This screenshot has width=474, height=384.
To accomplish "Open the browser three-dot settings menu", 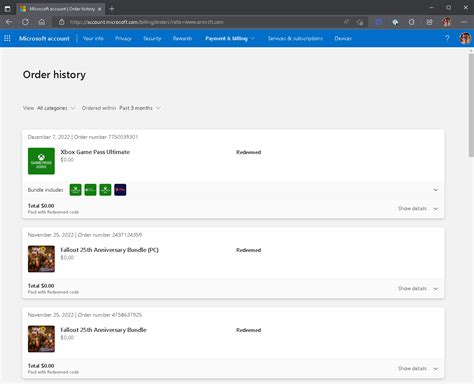I will click(x=464, y=22).
